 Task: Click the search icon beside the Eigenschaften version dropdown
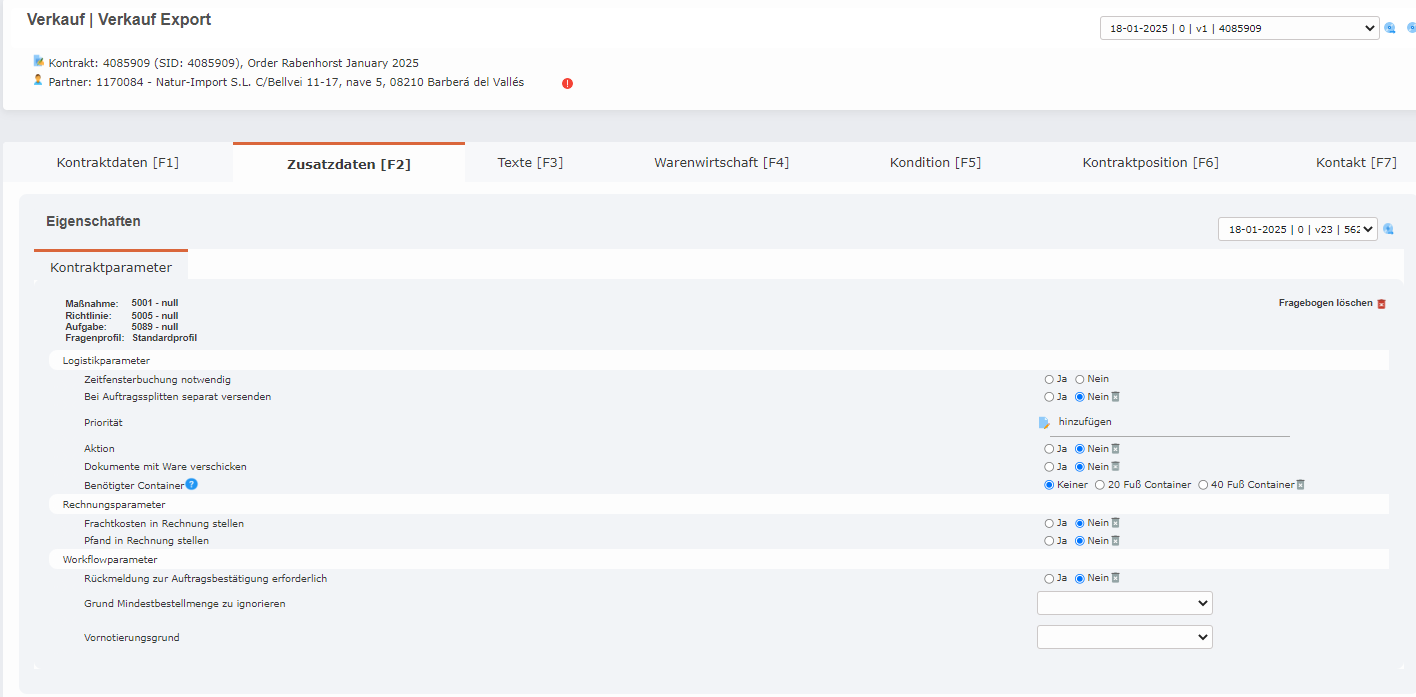pos(1388,230)
